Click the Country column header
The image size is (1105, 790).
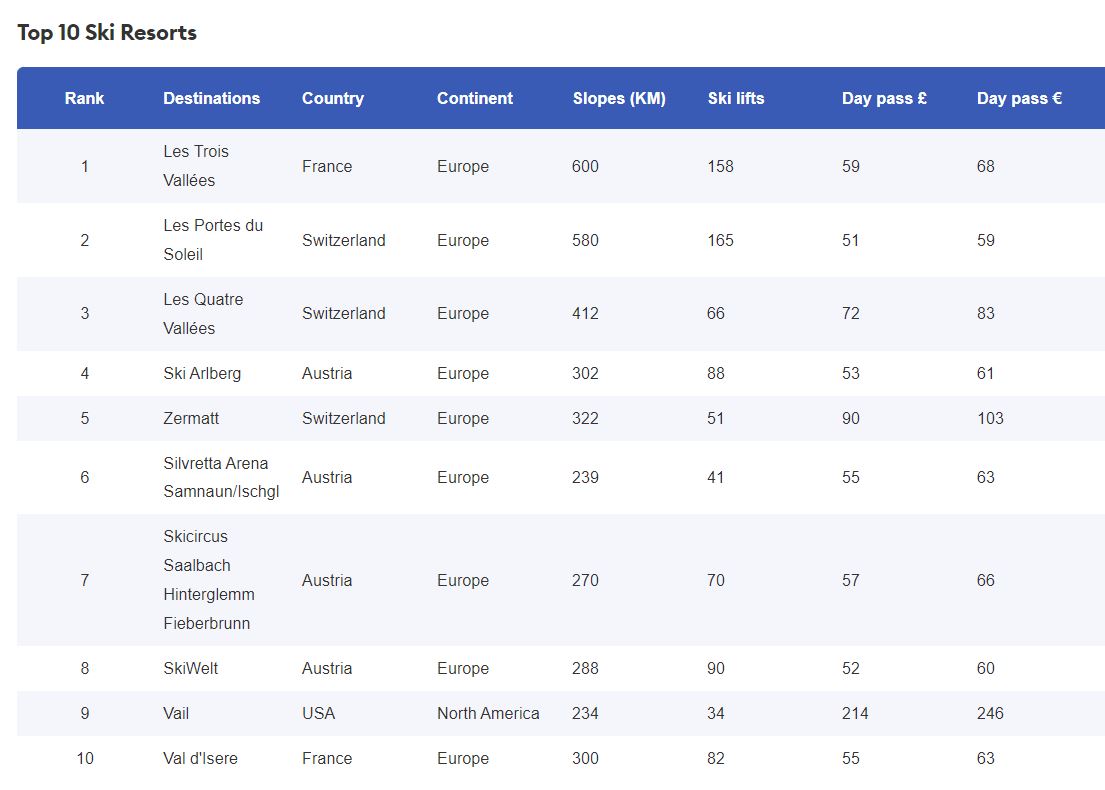click(x=333, y=98)
